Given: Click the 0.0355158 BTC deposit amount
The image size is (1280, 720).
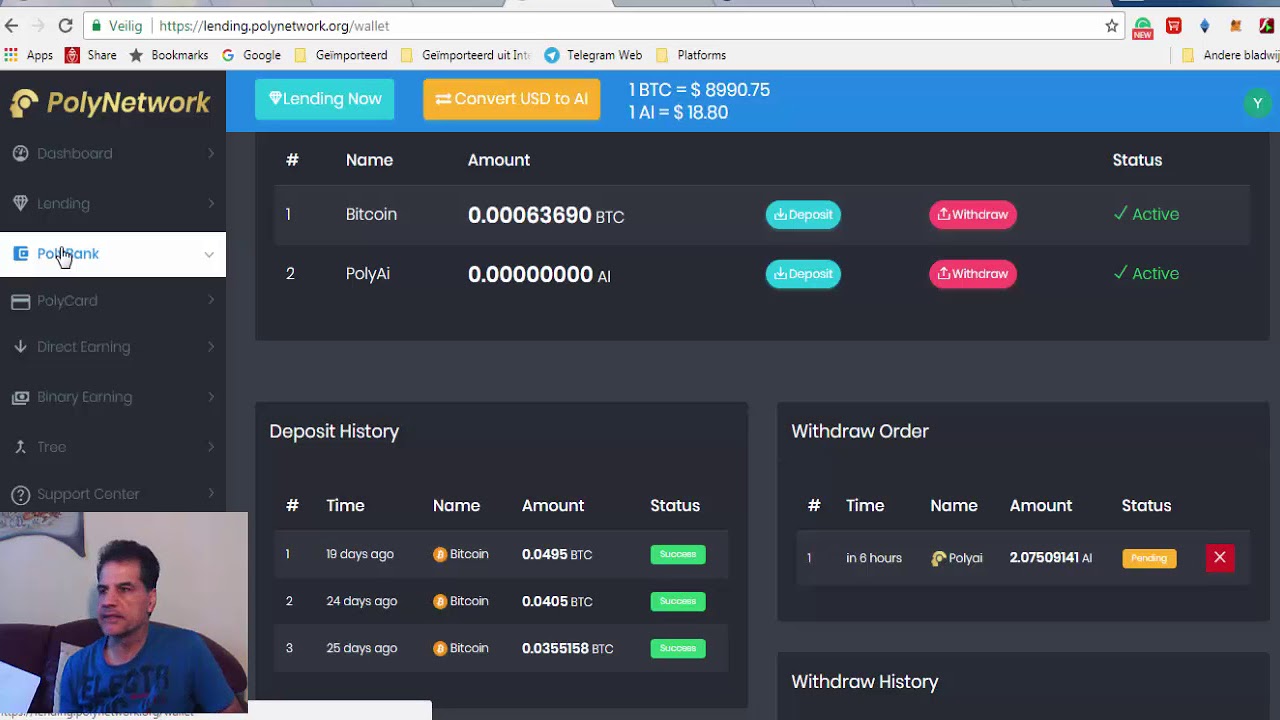Looking at the screenshot, I should tap(567, 648).
